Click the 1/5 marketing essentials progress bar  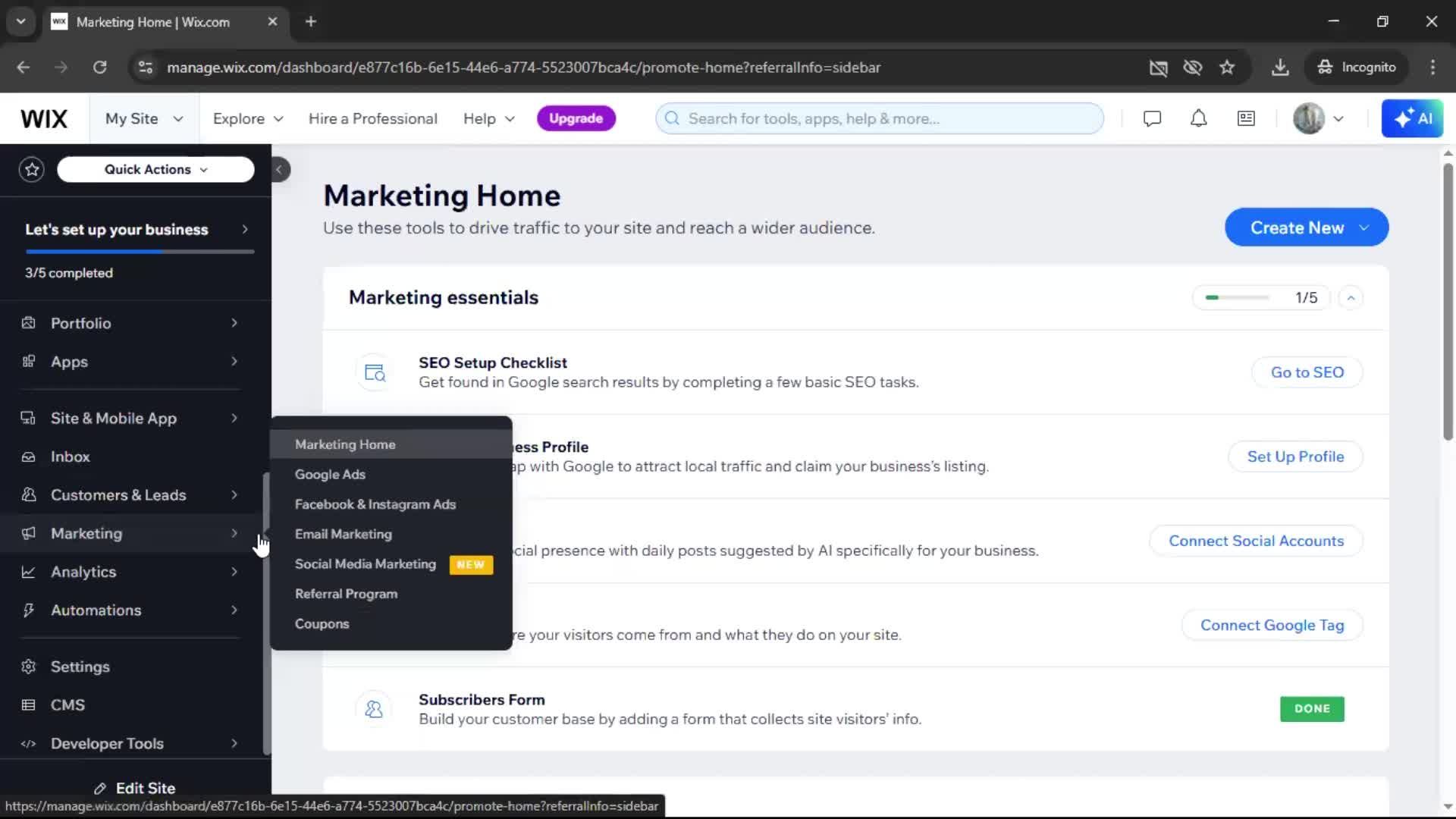(1237, 298)
